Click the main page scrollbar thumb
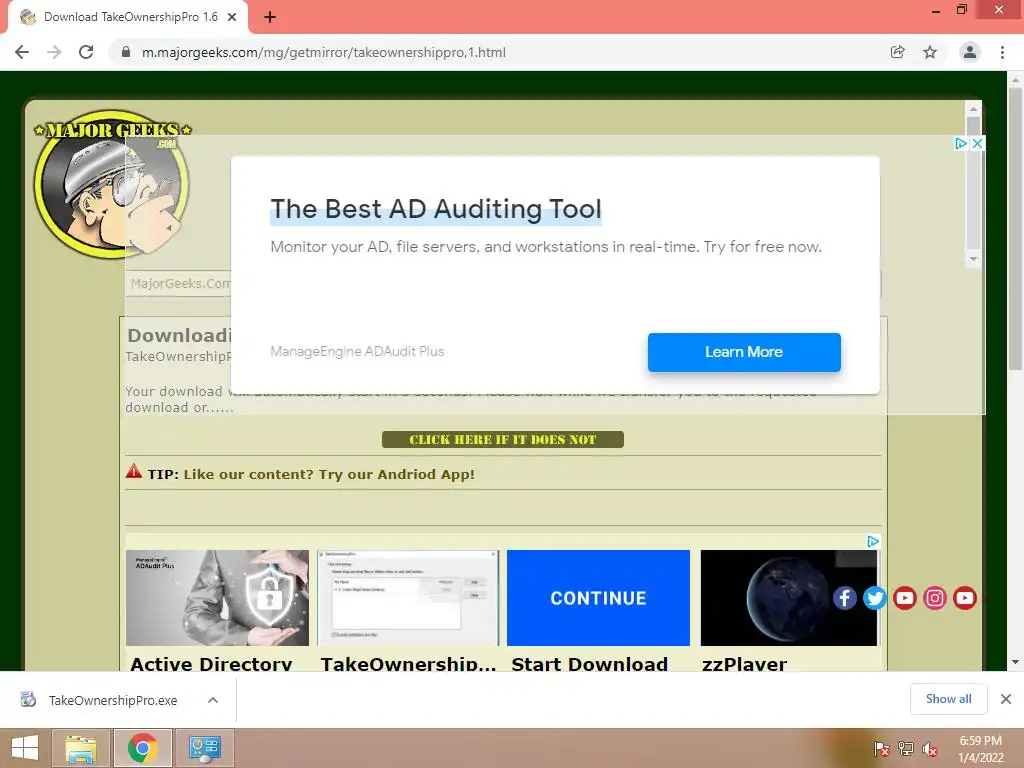This screenshot has height=768, width=1024. 1015,229
